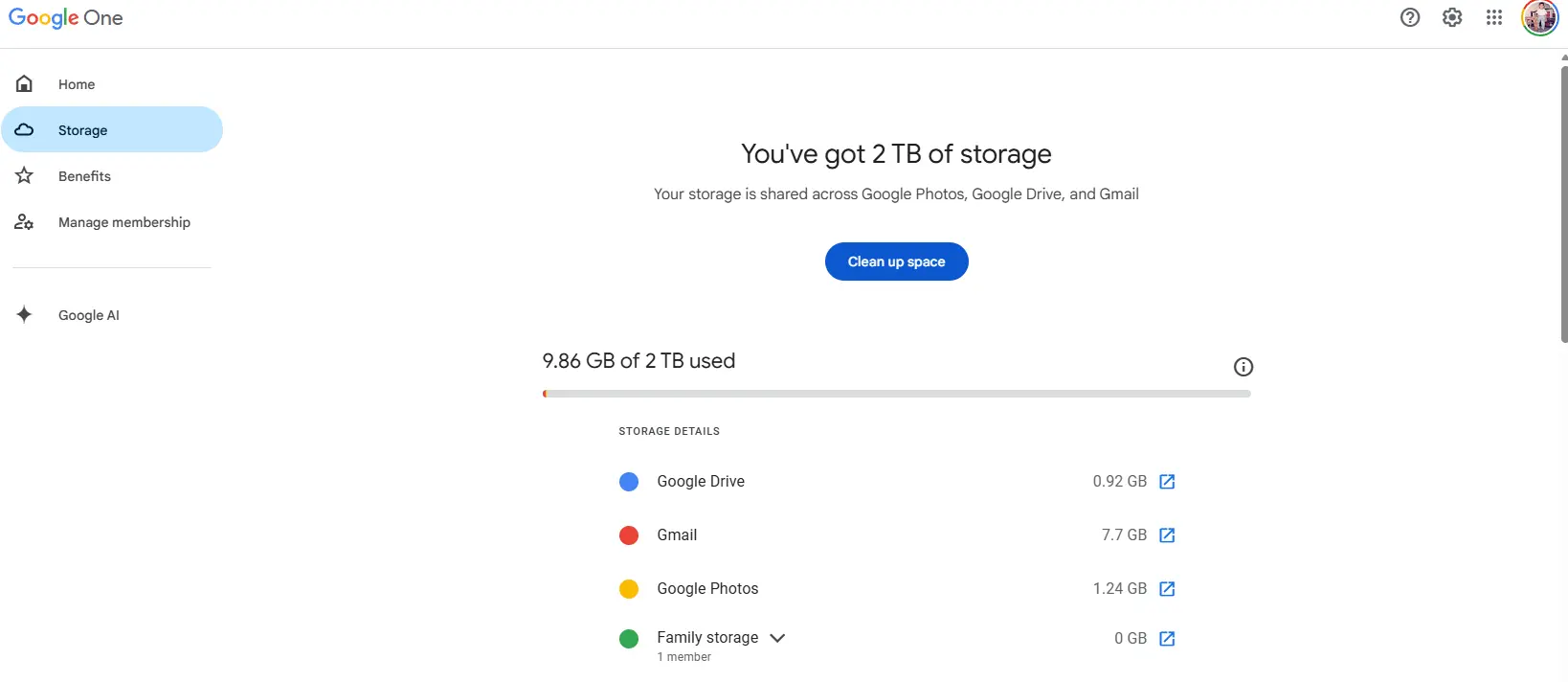Click the Home house icon in the sidebar
1568x682 pixels.
pos(24,84)
